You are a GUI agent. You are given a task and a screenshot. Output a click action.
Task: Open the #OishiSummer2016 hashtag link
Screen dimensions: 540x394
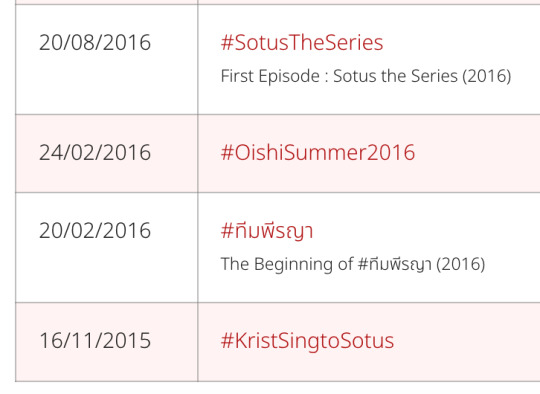point(318,153)
